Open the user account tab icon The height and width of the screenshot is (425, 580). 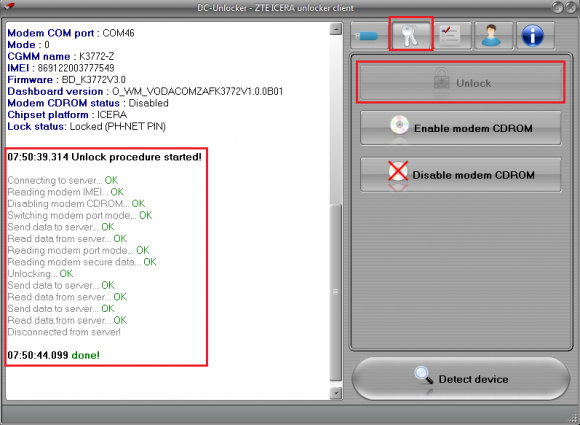click(493, 36)
